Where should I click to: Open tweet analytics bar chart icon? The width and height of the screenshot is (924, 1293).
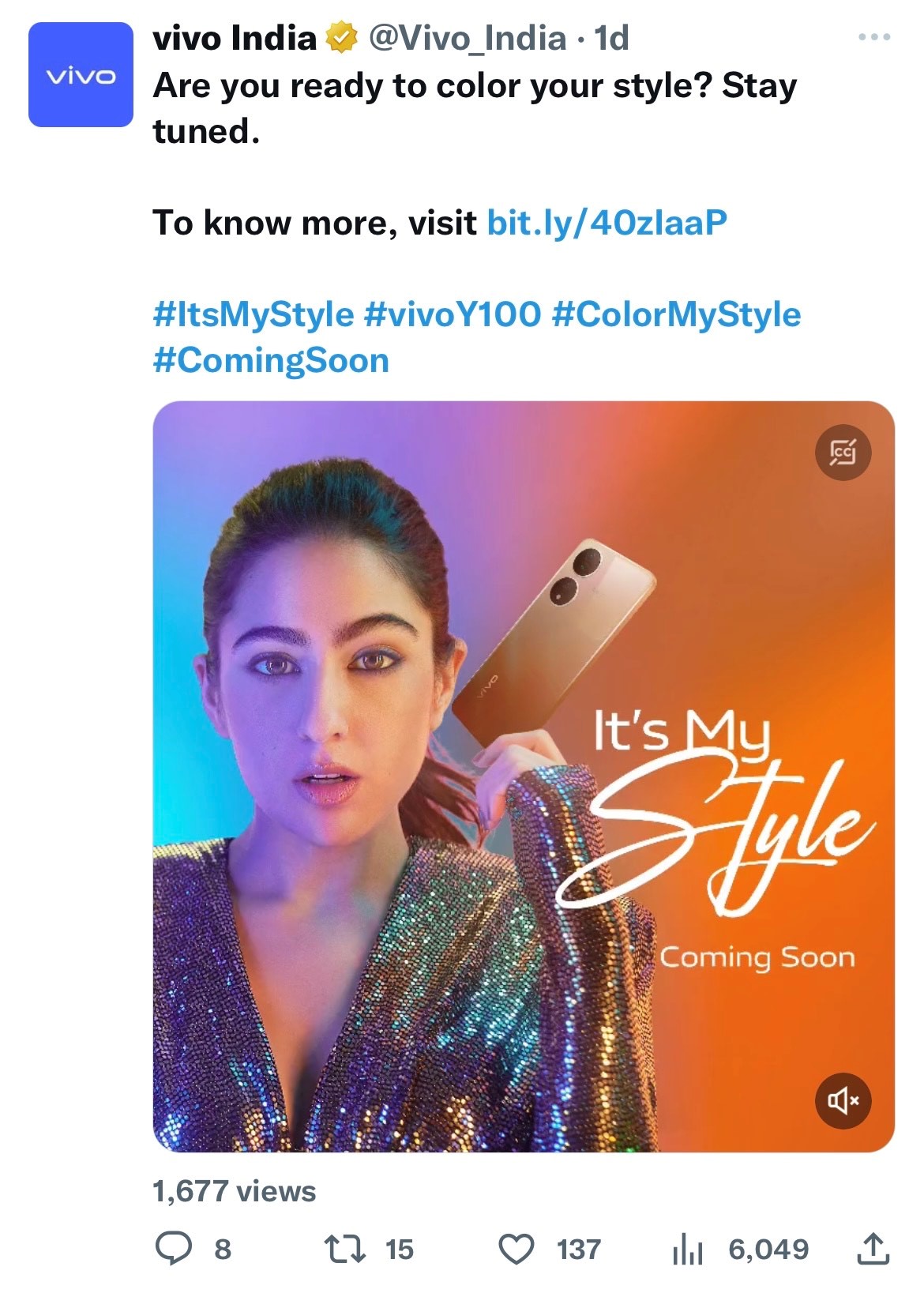pos(687,1250)
